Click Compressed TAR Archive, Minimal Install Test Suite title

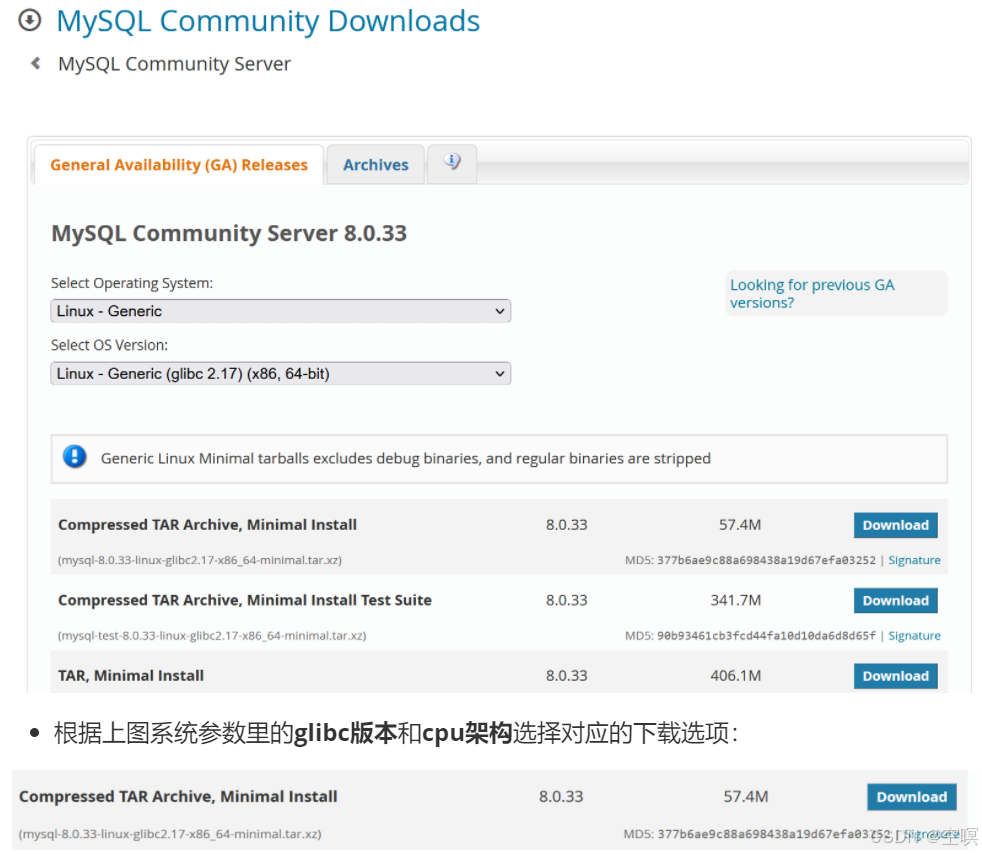point(245,600)
